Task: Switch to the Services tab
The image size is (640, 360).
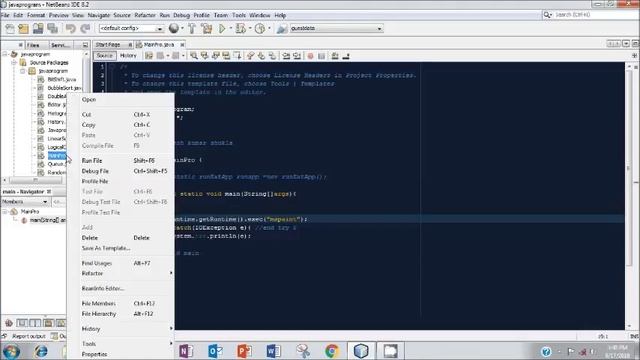Action: pyautogui.click(x=60, y=45)
